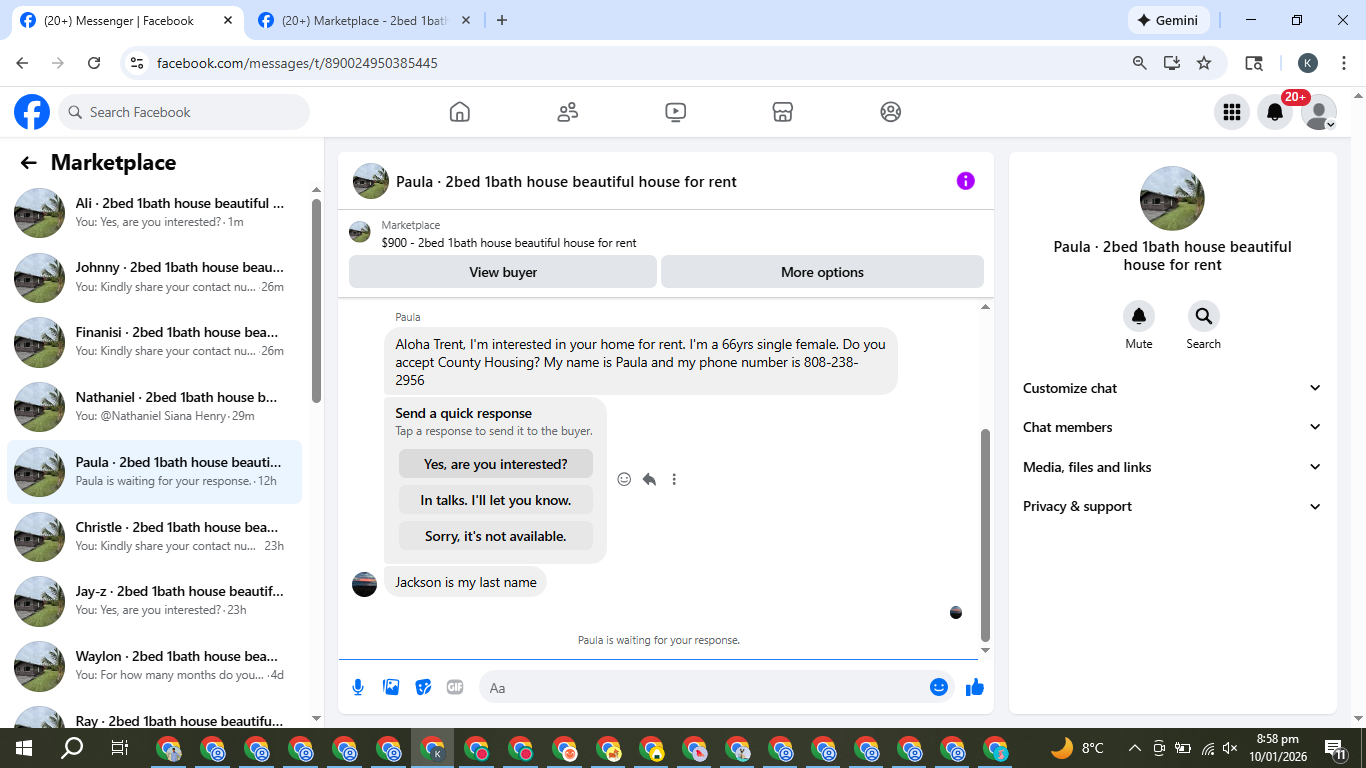Viewport: 1366px width, 768px height.
Task: Open the emoji picker in message box
Action: click(x=938, y=687)
